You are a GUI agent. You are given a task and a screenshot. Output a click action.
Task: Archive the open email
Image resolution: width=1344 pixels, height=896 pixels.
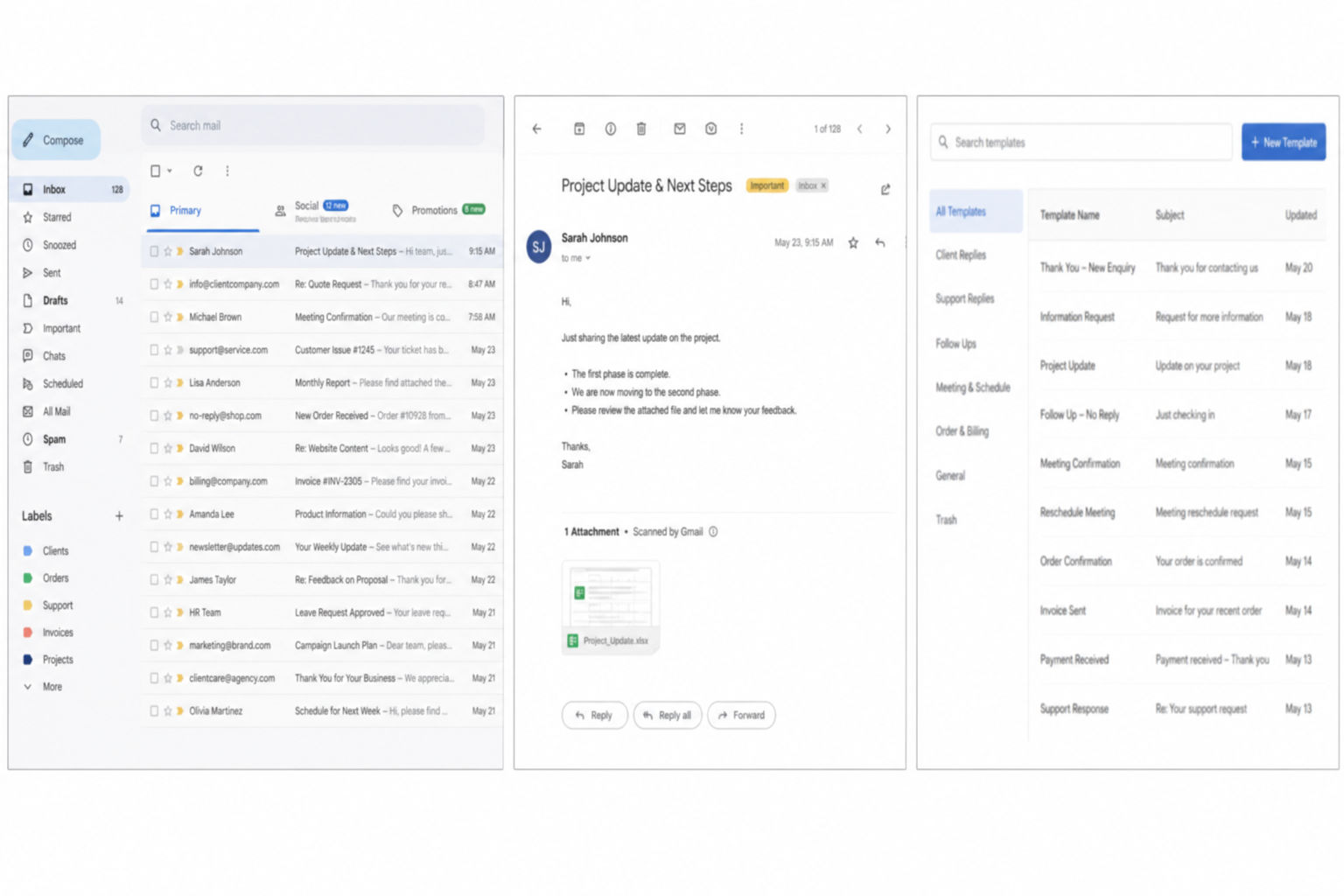click(x=579, y=129)
